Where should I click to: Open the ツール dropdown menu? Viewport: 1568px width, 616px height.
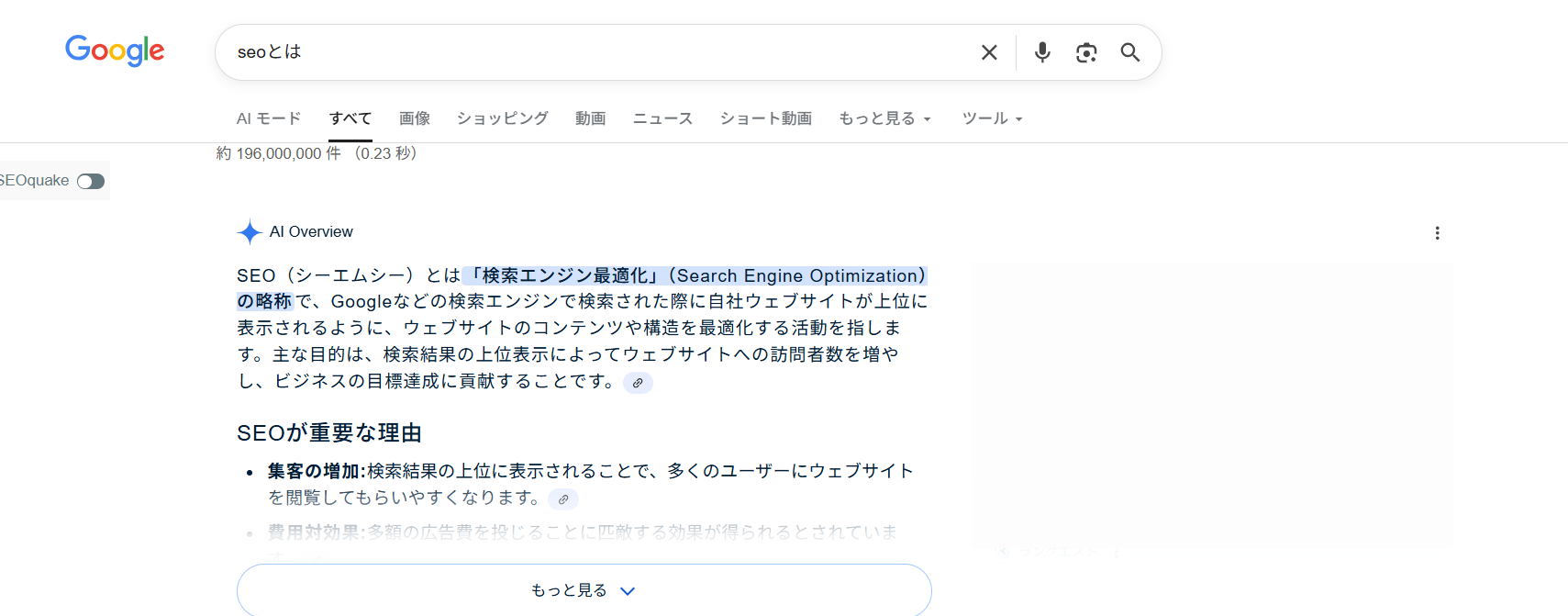pos(991,118)
